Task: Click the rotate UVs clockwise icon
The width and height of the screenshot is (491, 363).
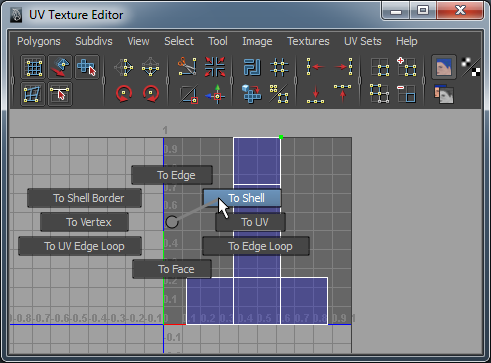Action: click(151, 94)
